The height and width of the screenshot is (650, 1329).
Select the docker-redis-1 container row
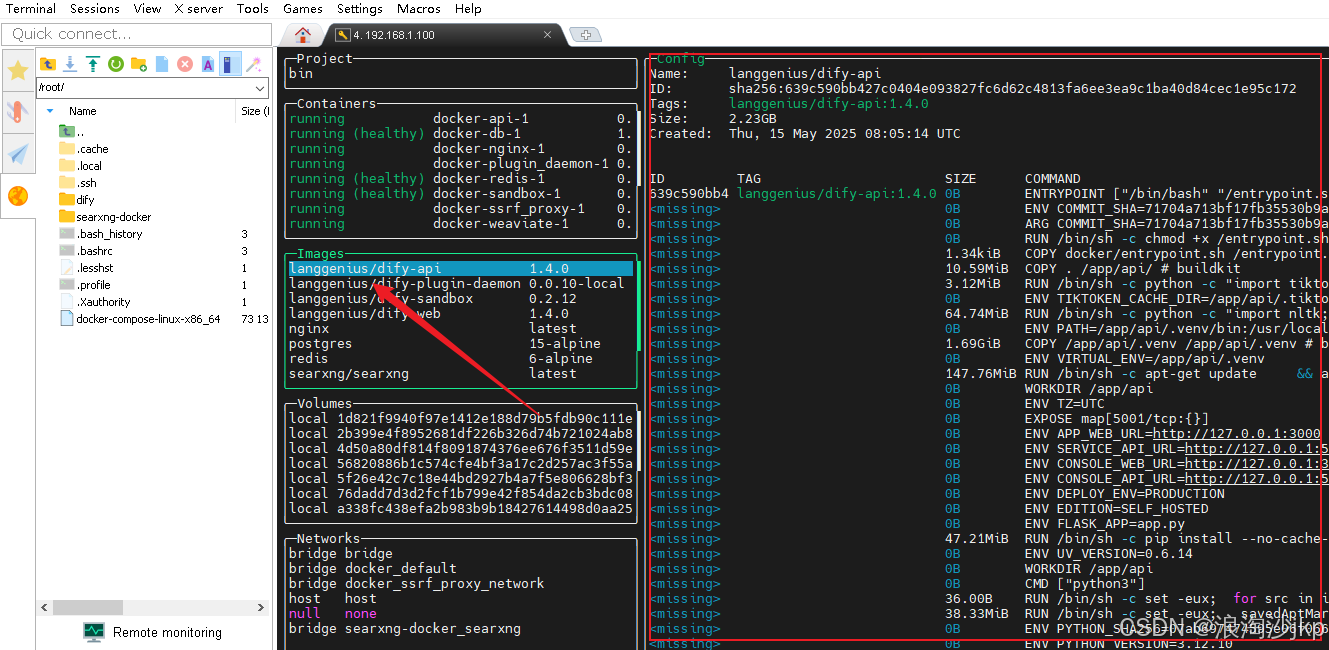point(461,179)
